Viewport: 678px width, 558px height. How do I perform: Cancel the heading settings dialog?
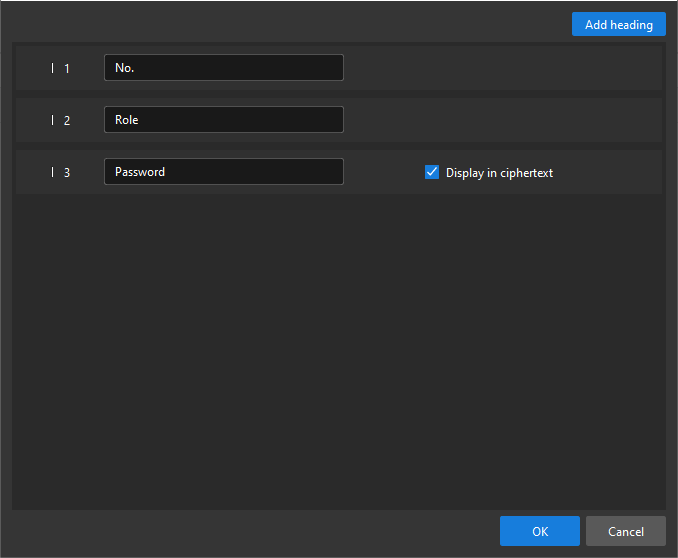click(x=625, y=531)
